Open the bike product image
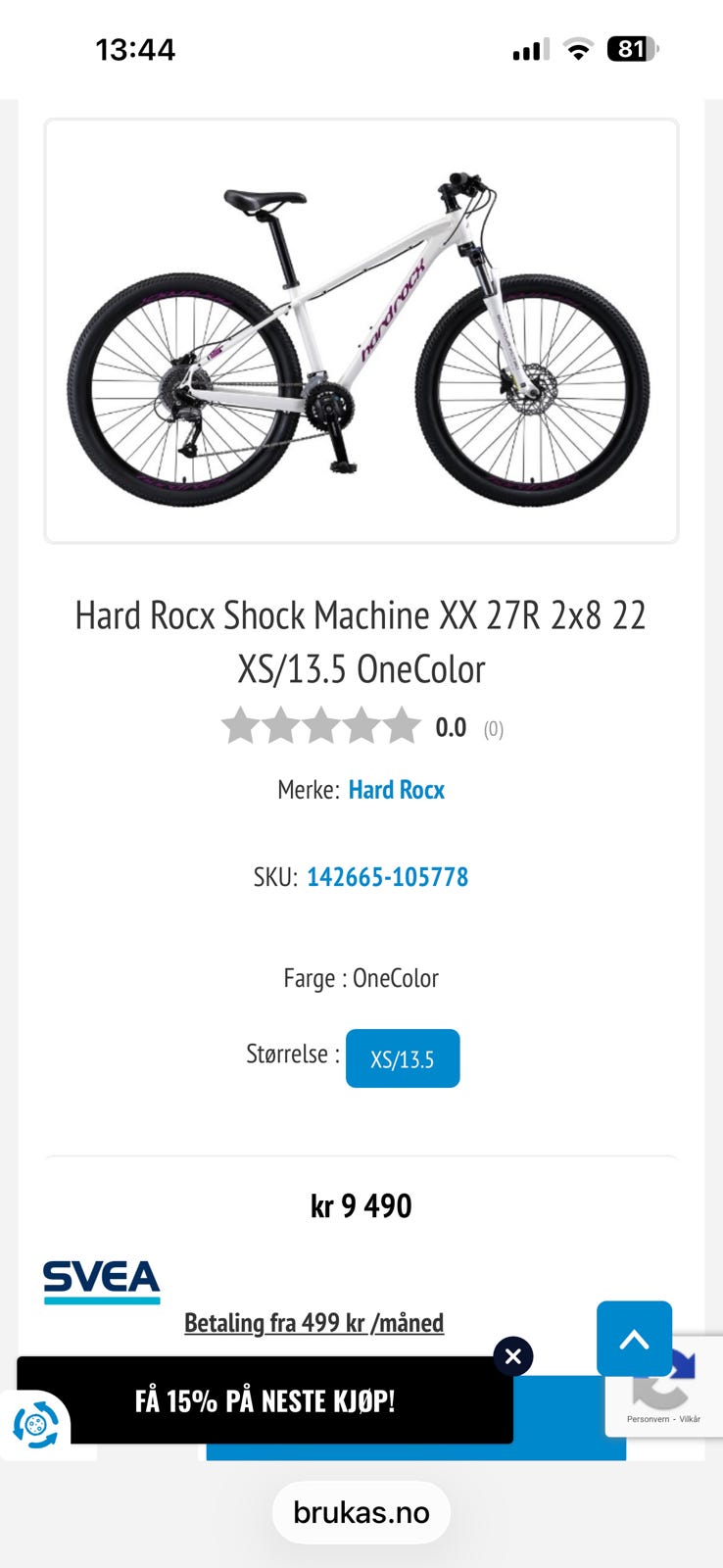The image size is (723, 1568). point(361,331)
